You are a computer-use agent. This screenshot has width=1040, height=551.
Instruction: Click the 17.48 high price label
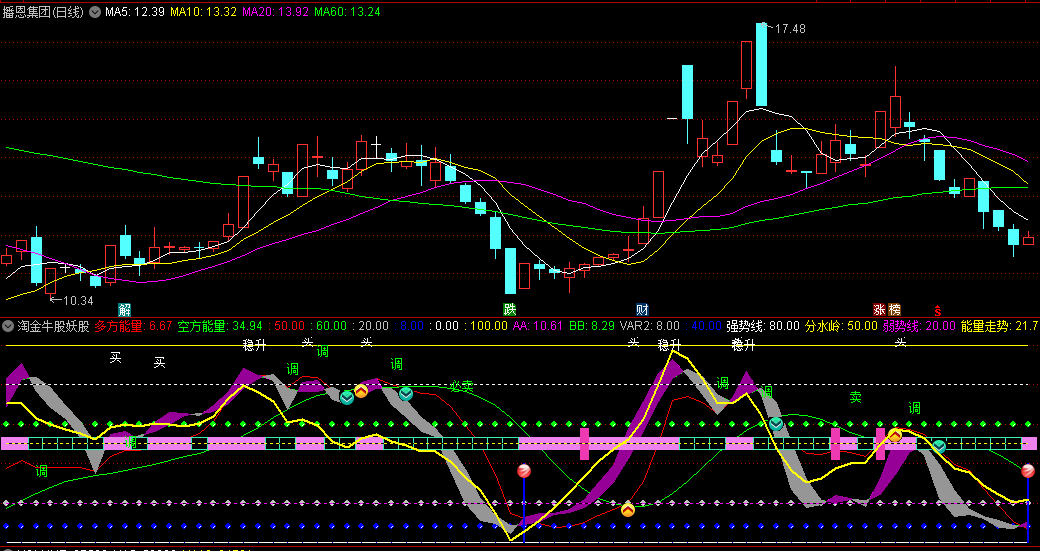tap(789, 29)
